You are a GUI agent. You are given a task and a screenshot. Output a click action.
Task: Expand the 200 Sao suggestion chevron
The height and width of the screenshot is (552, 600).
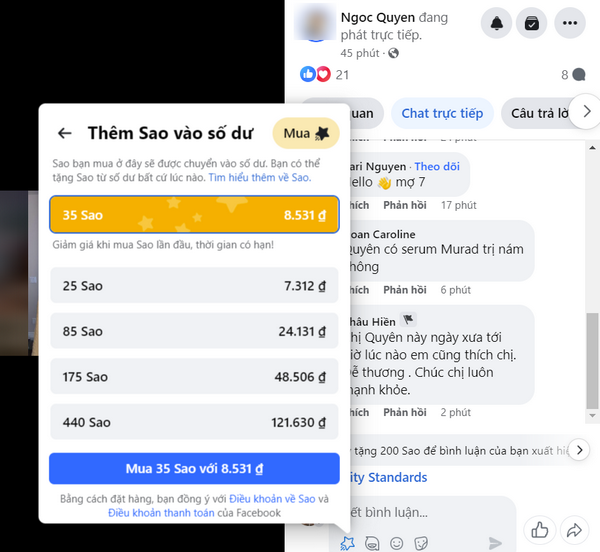(x=580, y=450)
